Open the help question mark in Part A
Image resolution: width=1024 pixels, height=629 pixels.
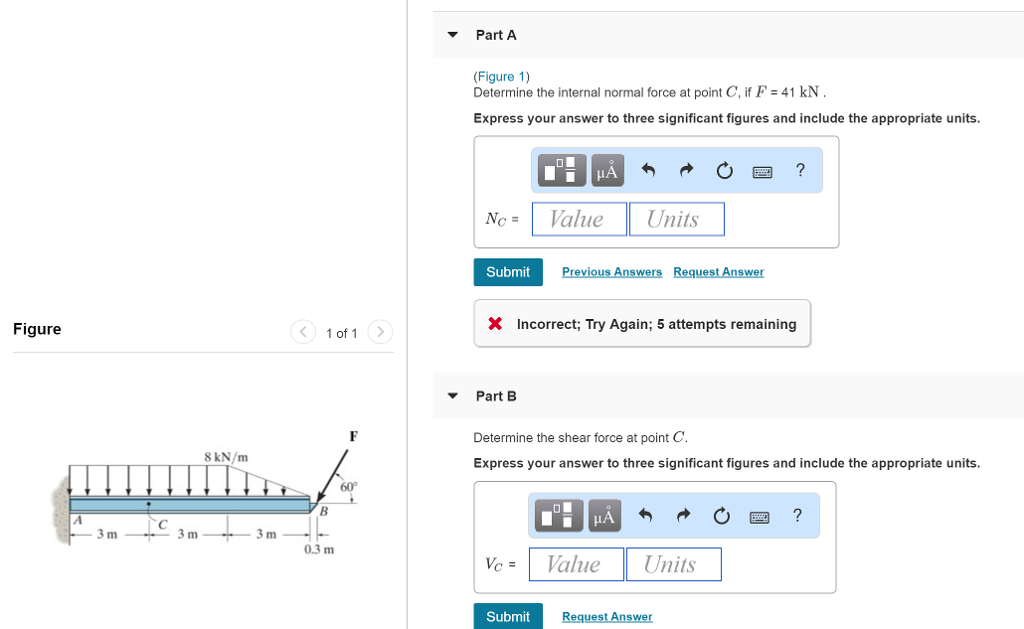[x=800, y=170]
